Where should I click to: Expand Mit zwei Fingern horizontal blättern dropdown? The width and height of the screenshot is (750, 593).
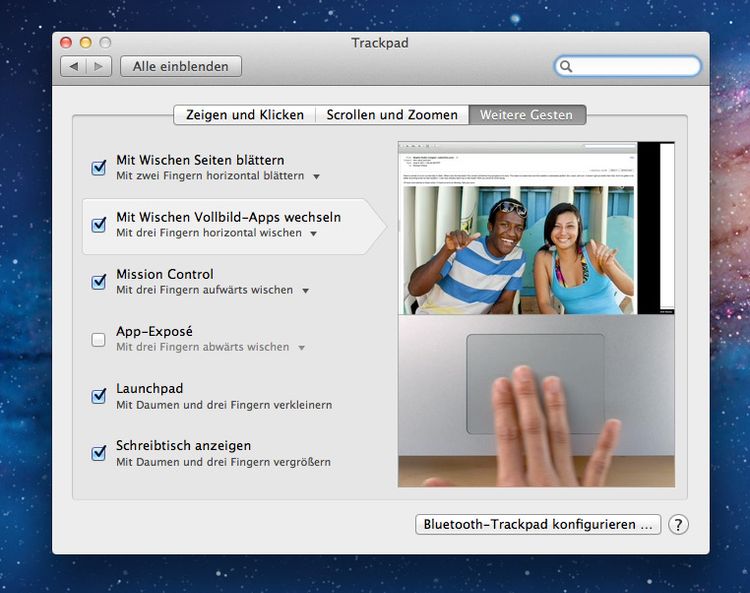[x=316, y=176]
